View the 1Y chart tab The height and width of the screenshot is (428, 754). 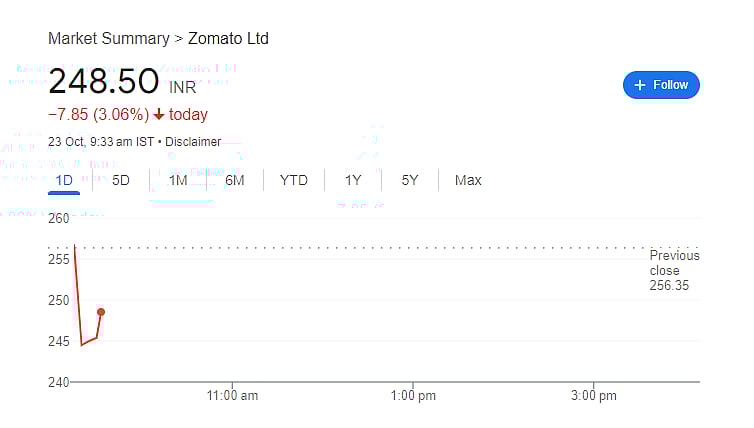point(353,180)
